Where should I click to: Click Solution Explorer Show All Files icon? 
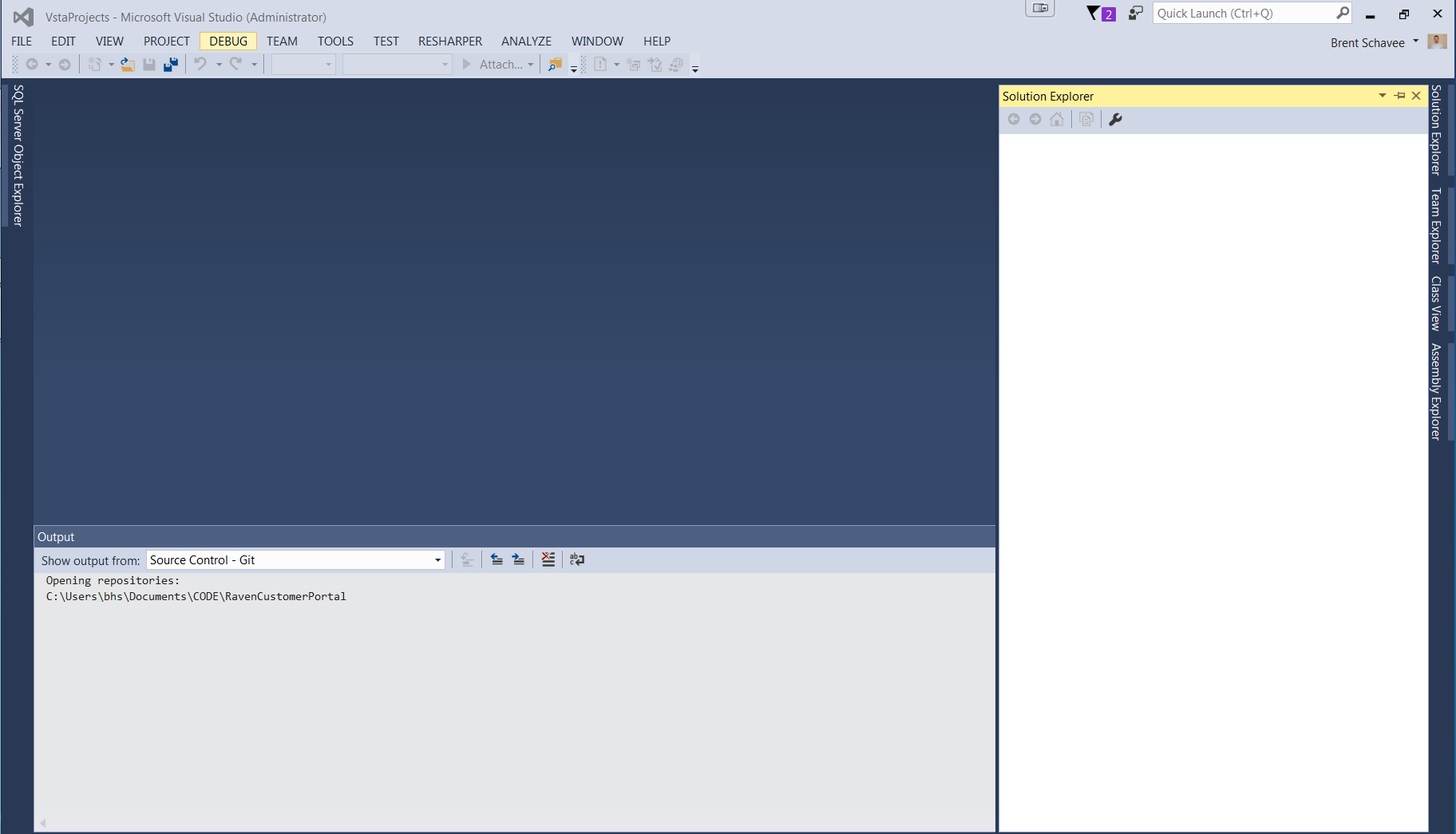pyautogui.click(x=1086, y=119)
